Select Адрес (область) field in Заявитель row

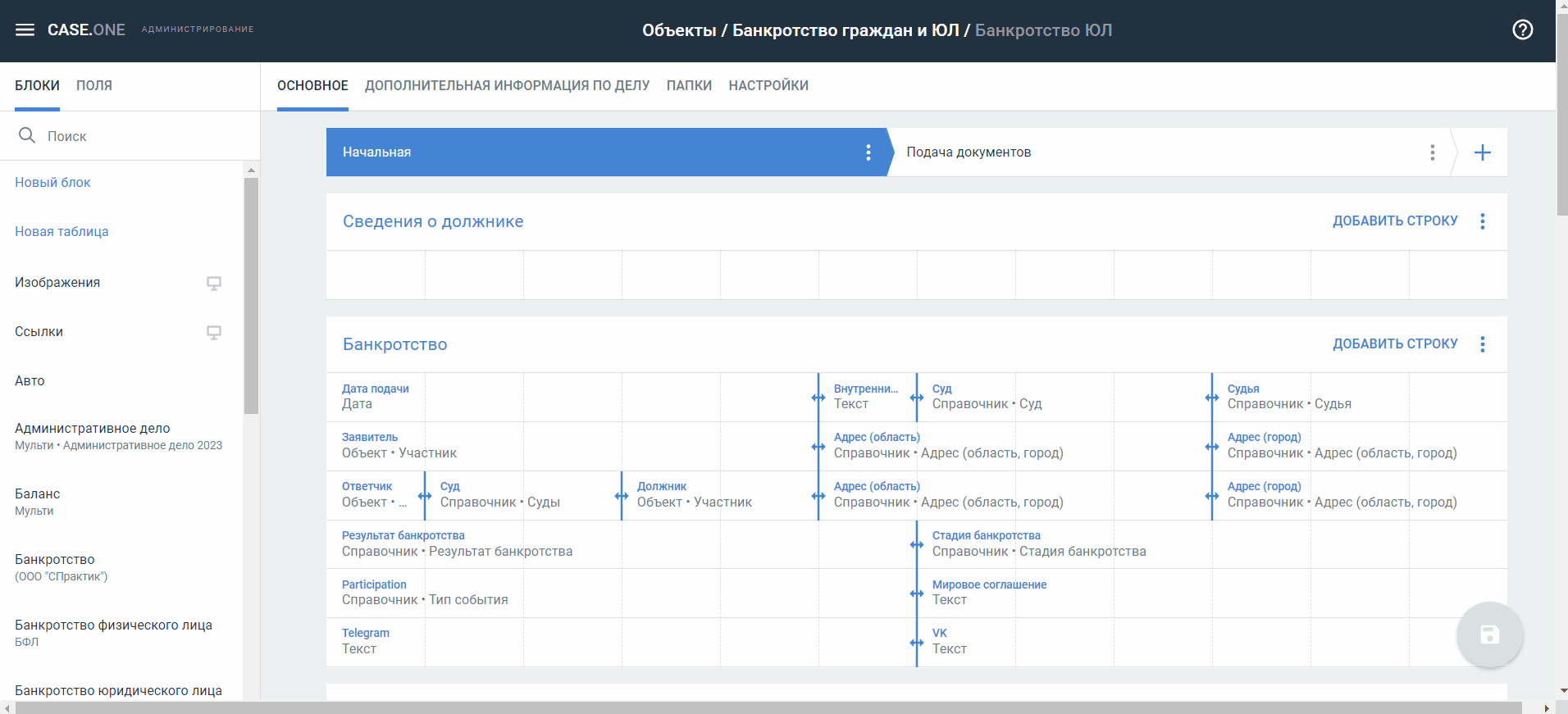pyautogui.click(x=1014, y=445)
